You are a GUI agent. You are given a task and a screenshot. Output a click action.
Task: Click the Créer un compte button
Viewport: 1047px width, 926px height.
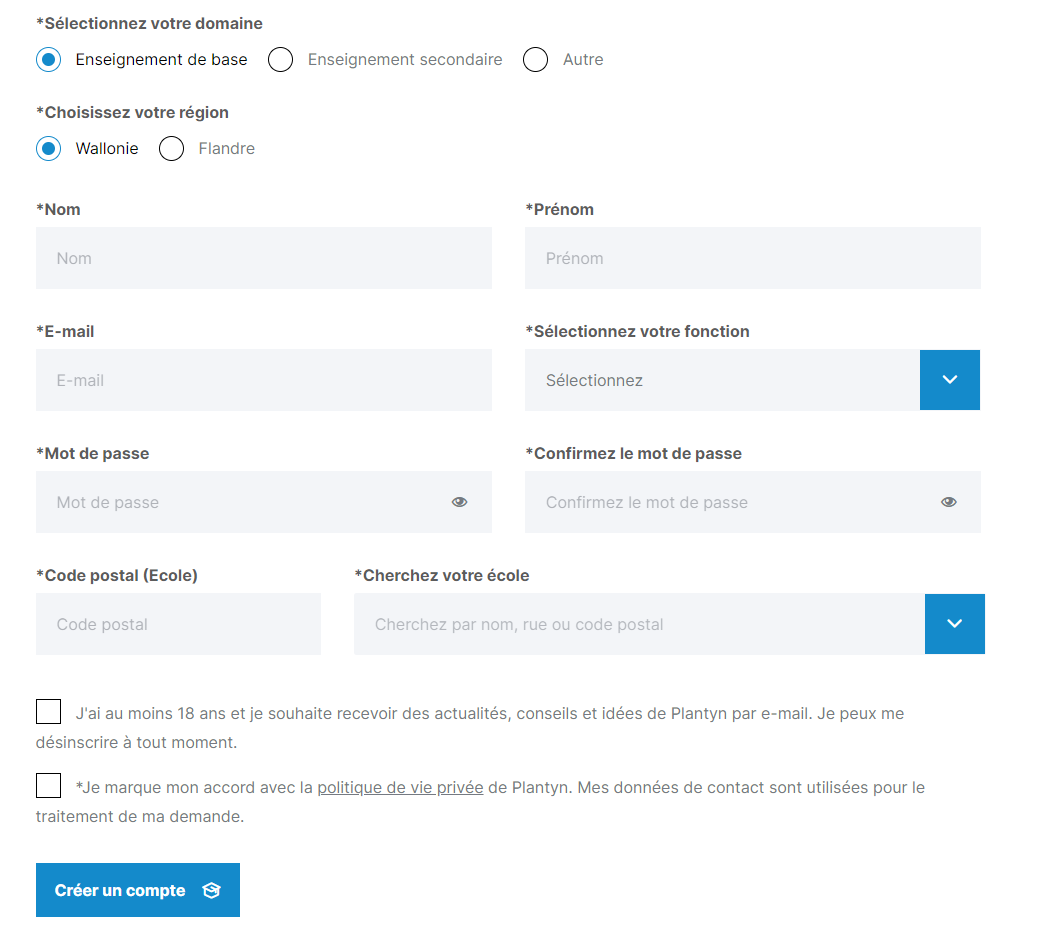point(138,890)
